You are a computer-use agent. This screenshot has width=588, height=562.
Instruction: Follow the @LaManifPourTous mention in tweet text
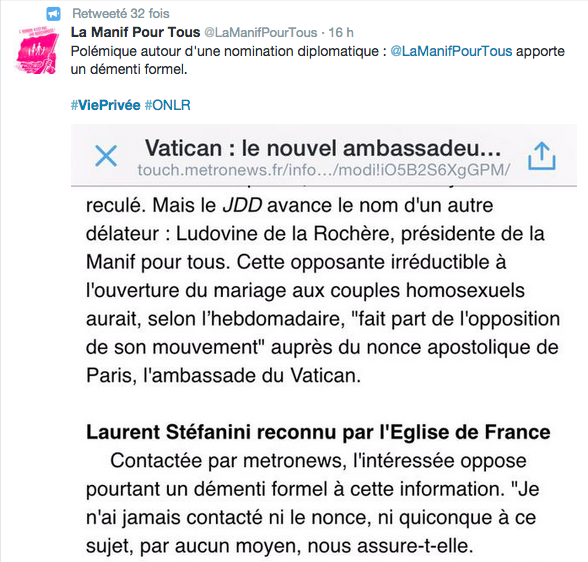451,51
